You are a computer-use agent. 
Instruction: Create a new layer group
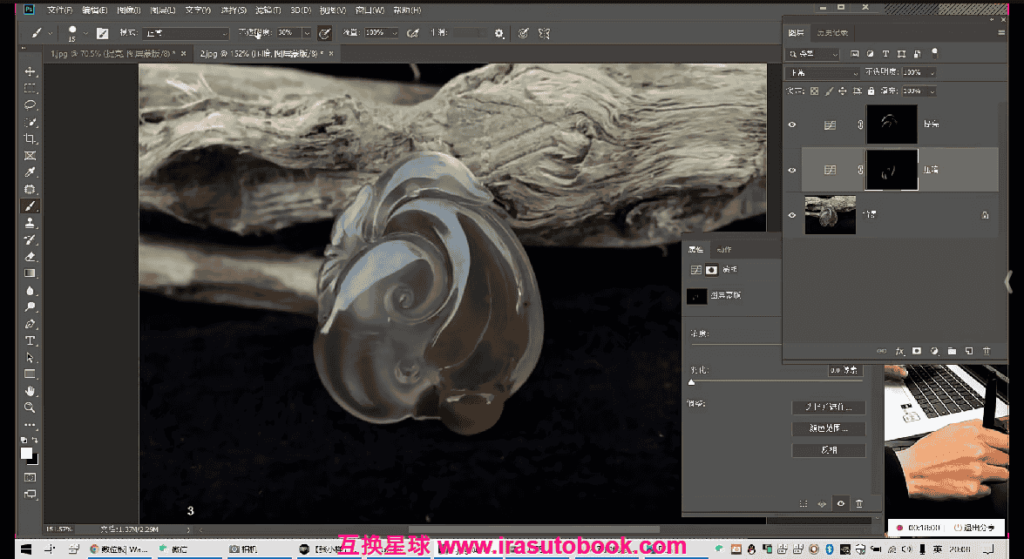[x=952, y=351]
